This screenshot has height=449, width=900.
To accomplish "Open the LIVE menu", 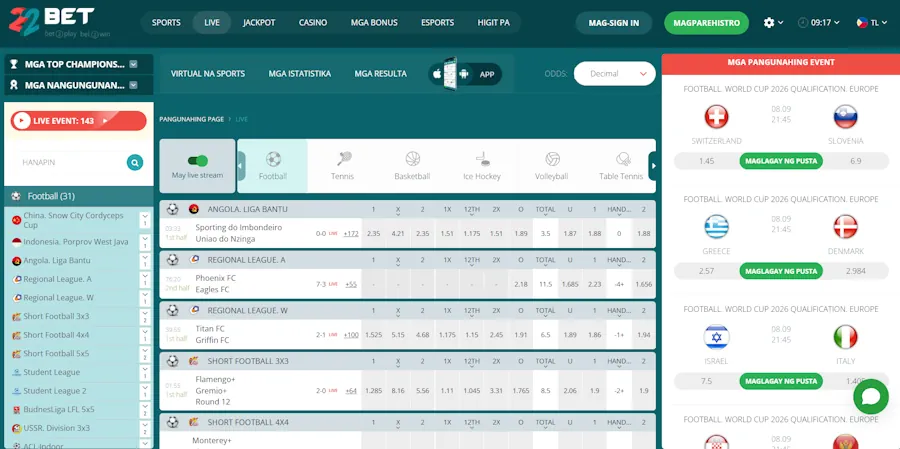I will (212, 23).
